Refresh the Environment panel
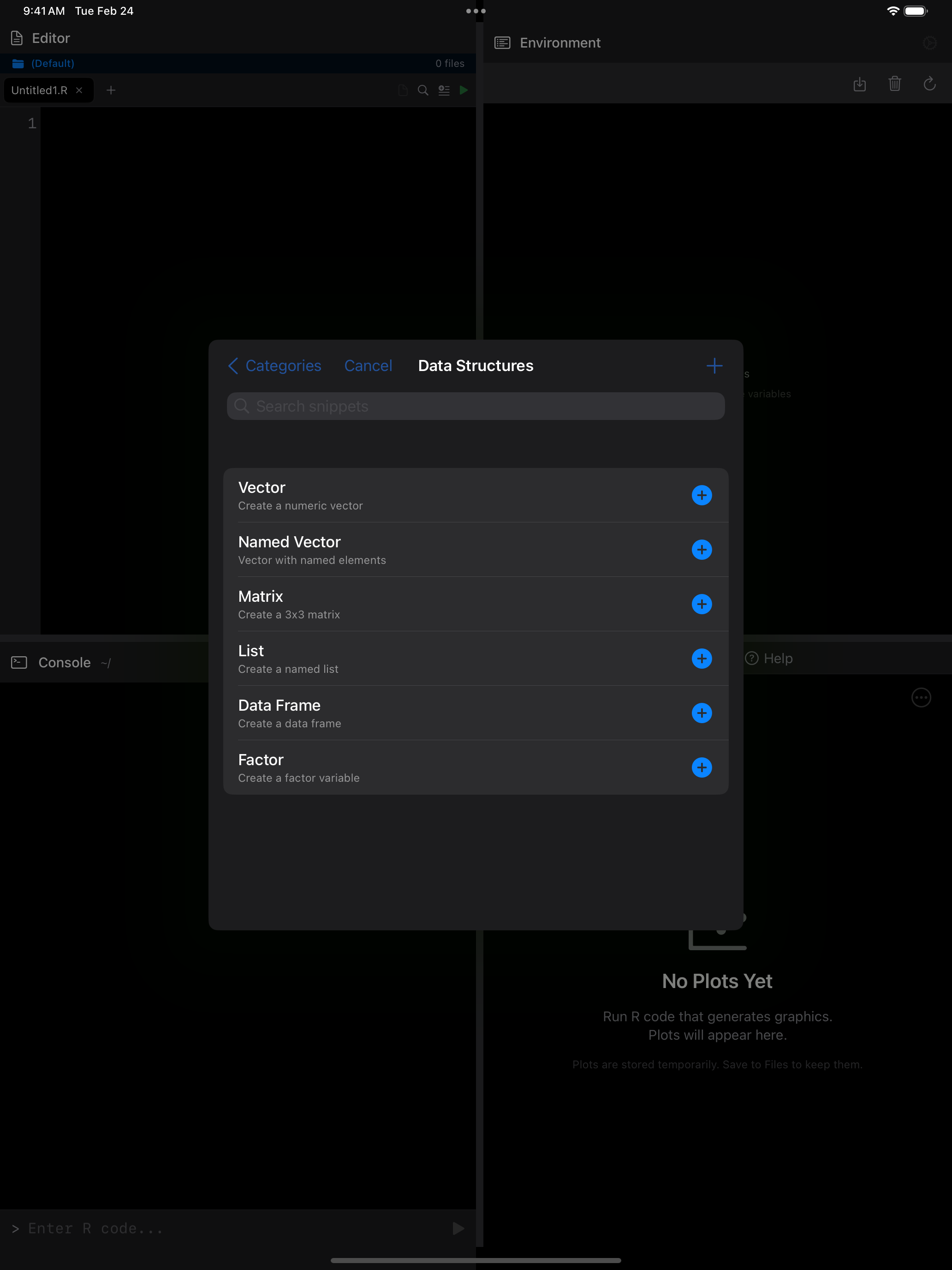 [x=929, y=84]
